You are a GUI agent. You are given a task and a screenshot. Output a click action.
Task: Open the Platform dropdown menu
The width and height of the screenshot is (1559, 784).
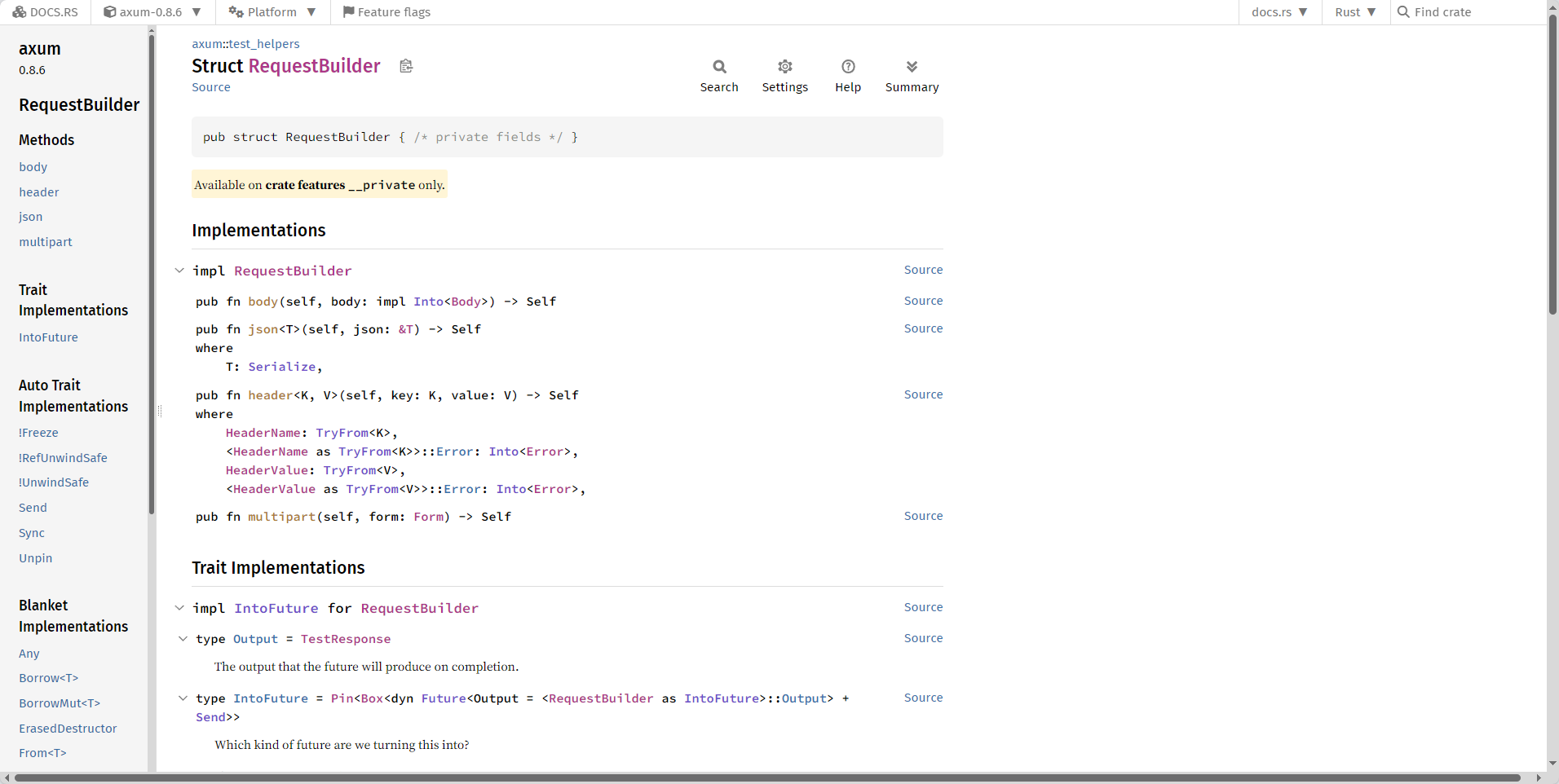pos(272,12)
